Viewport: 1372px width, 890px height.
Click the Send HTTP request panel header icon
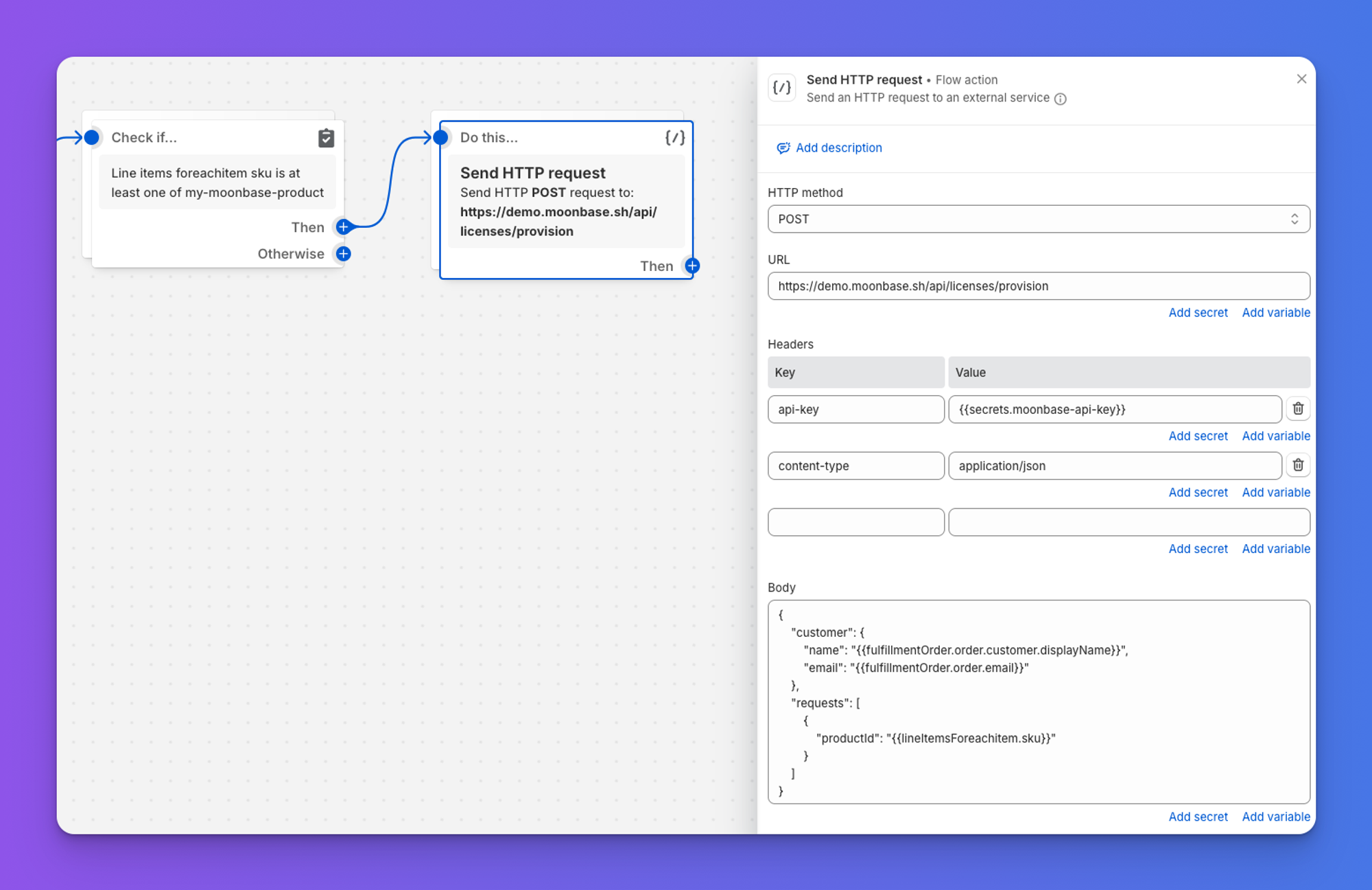click(x=782, y=88)
